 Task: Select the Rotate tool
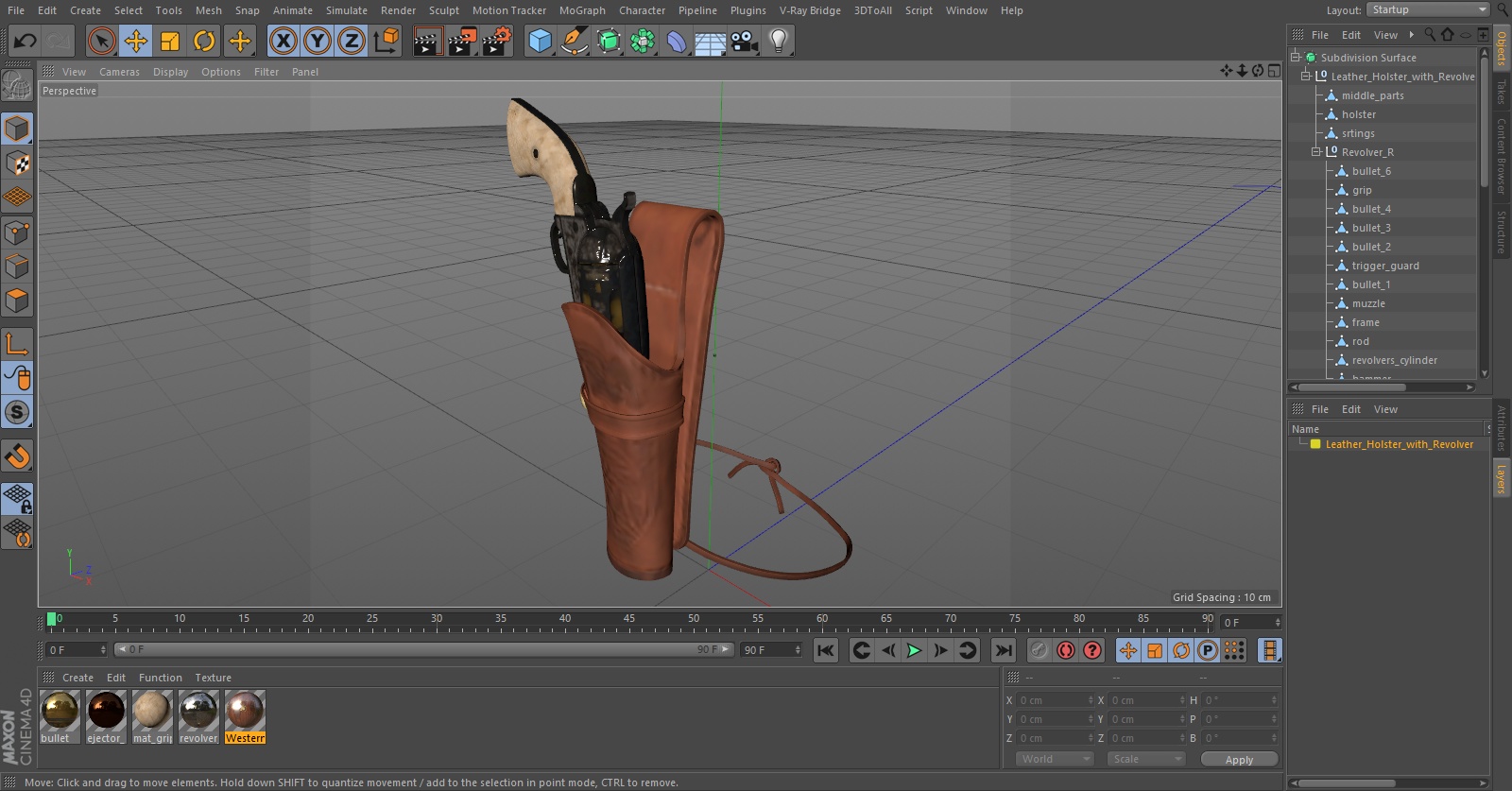[204, 41]
